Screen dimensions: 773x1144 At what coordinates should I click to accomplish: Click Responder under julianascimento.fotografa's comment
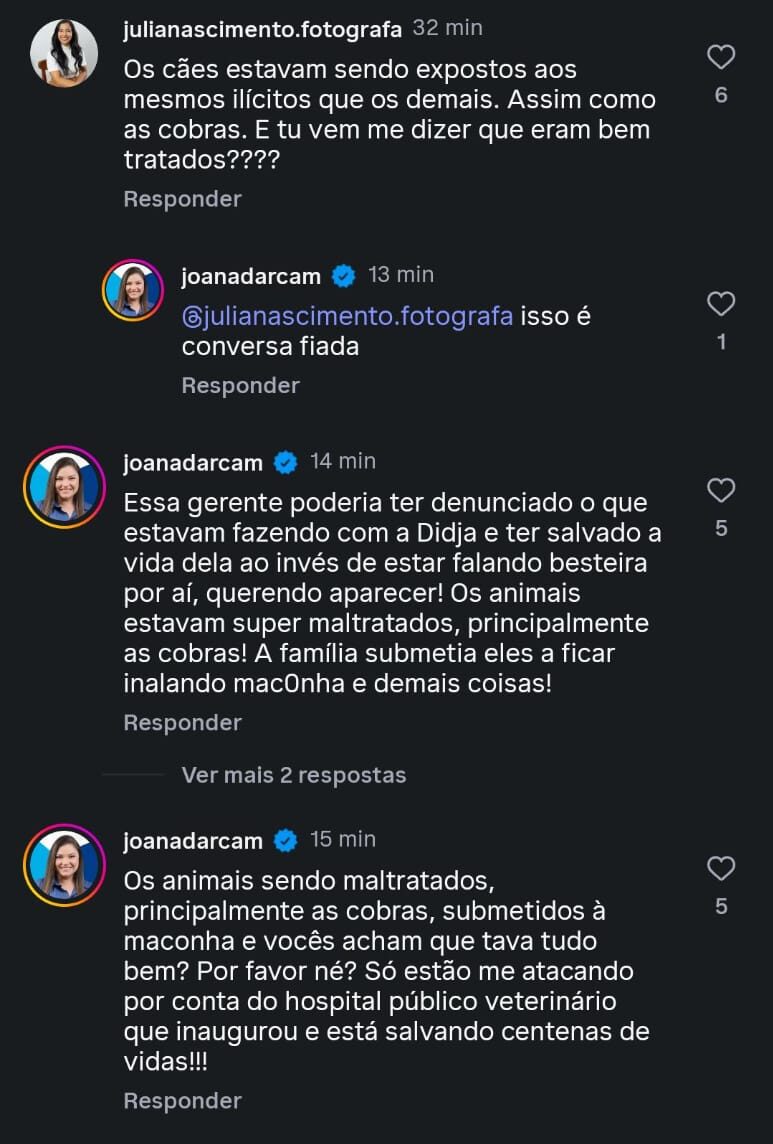182,199
